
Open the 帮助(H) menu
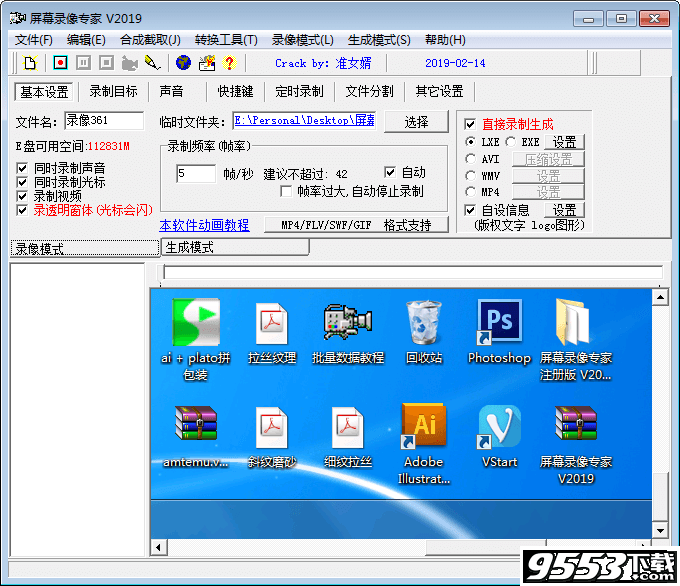445,40
